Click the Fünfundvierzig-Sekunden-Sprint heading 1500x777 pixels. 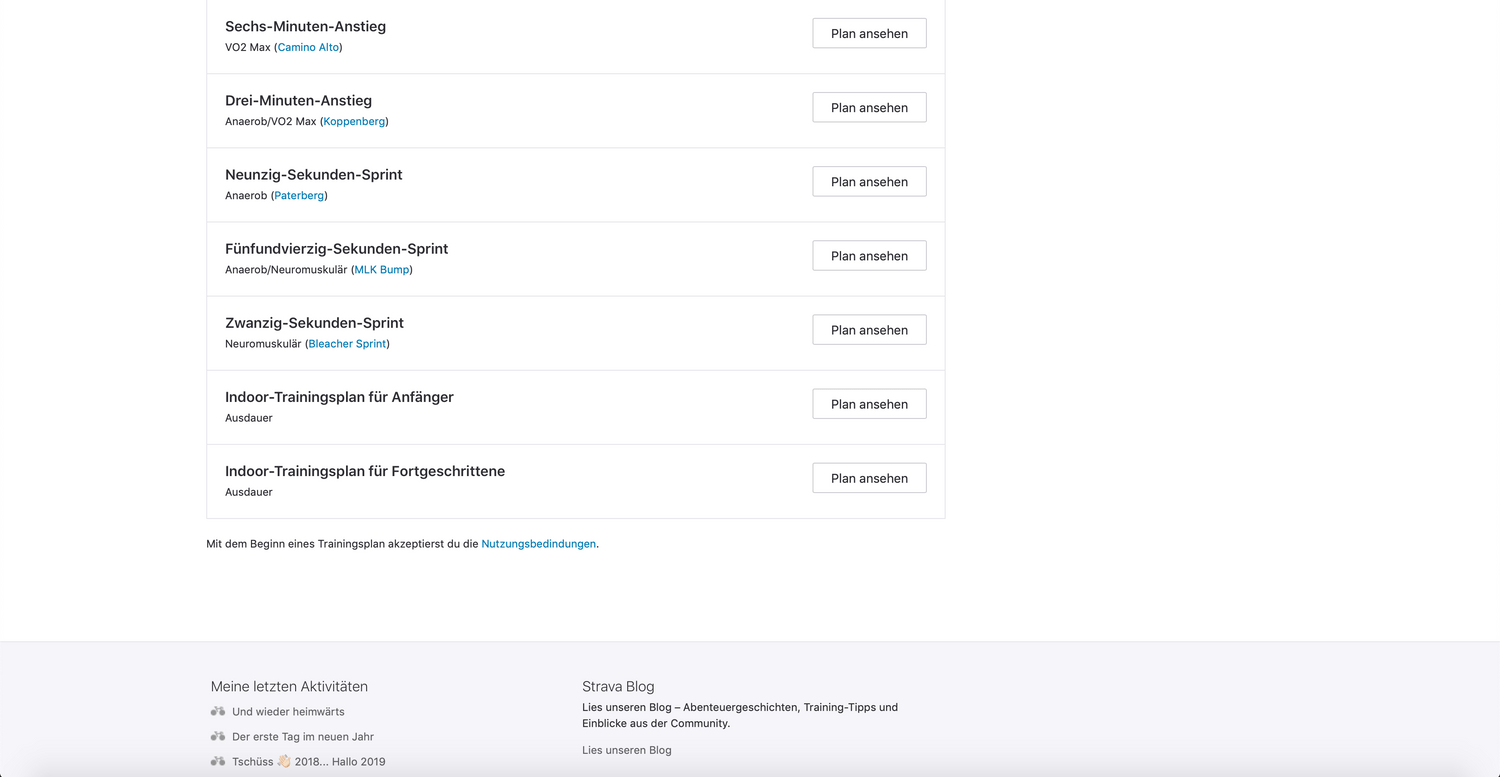pos(336,249)
